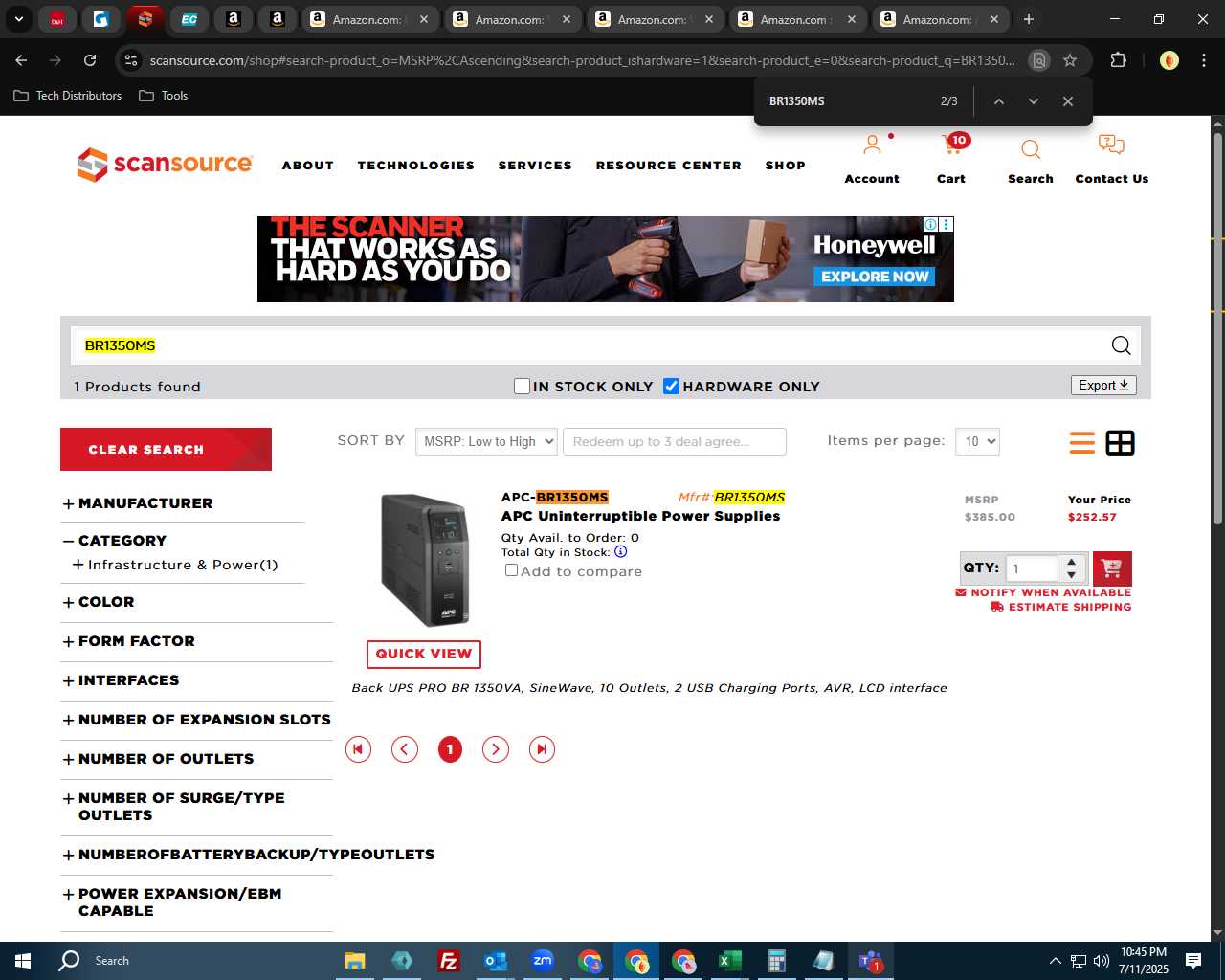1225x980 pixels.
Task: Click the CLEAR SEARCH button
Action: pyautogui.click(x=166, y=449)
